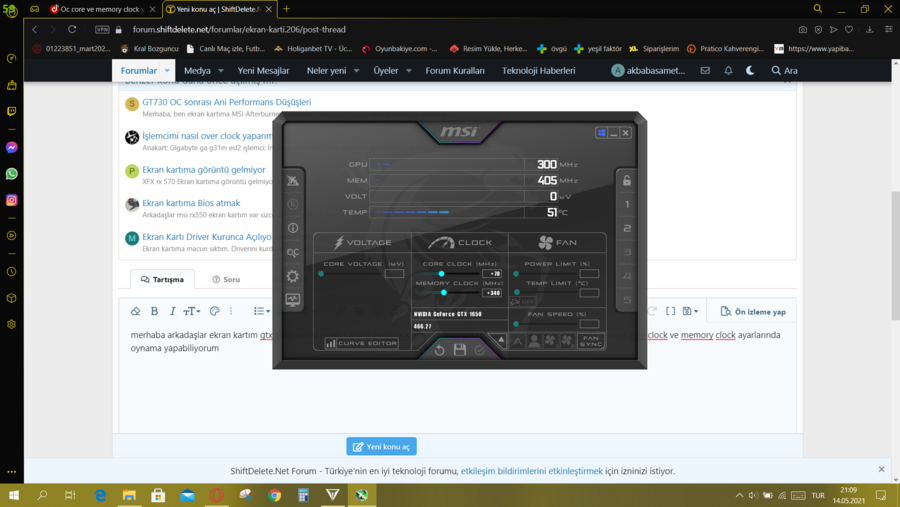This screenshot has width=900, height=507.
Task: Switch to the Soru tab
Action: tap(226, 280)
